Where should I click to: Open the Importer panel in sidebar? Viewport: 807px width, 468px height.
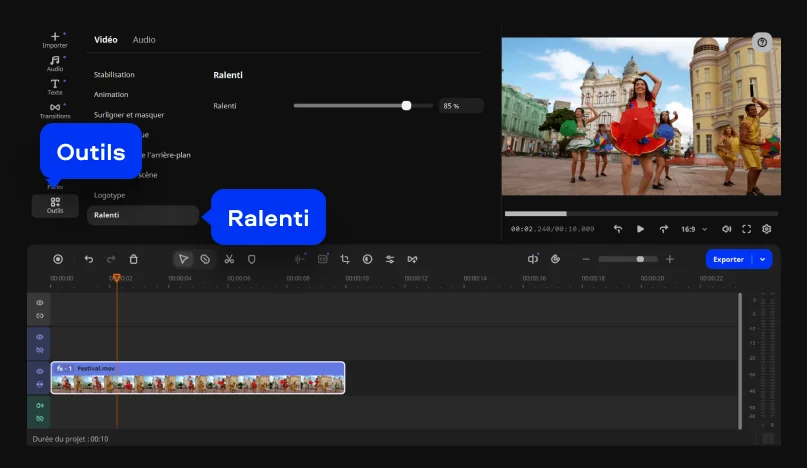coord(55,39)
